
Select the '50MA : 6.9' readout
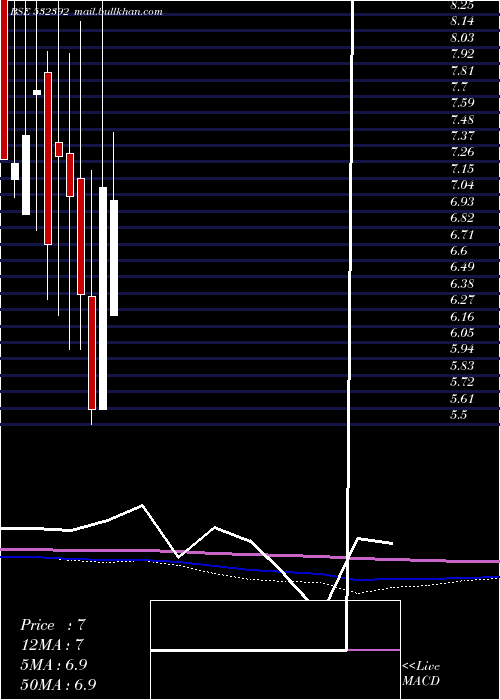58,684
